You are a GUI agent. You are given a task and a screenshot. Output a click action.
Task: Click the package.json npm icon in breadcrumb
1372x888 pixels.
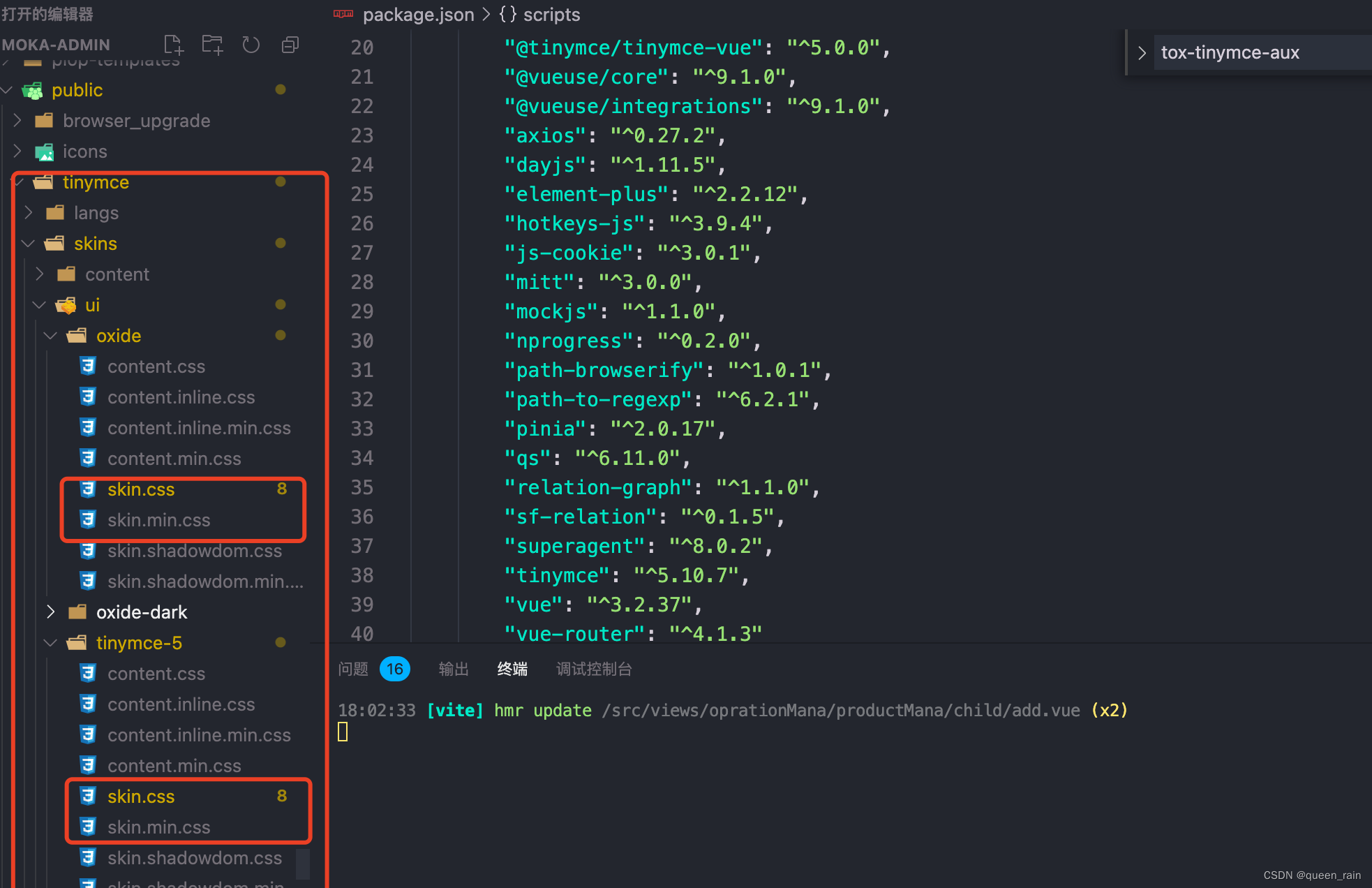(343, 14)
